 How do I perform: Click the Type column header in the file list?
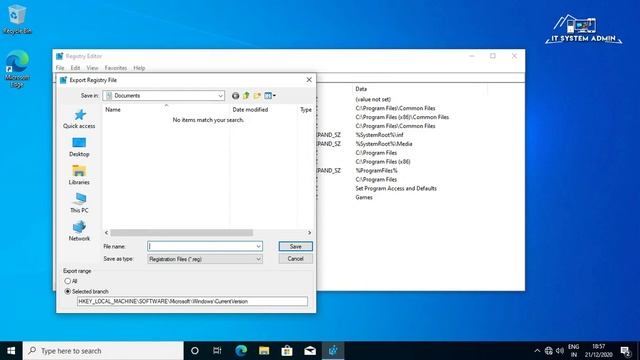[x=306, y=109]
